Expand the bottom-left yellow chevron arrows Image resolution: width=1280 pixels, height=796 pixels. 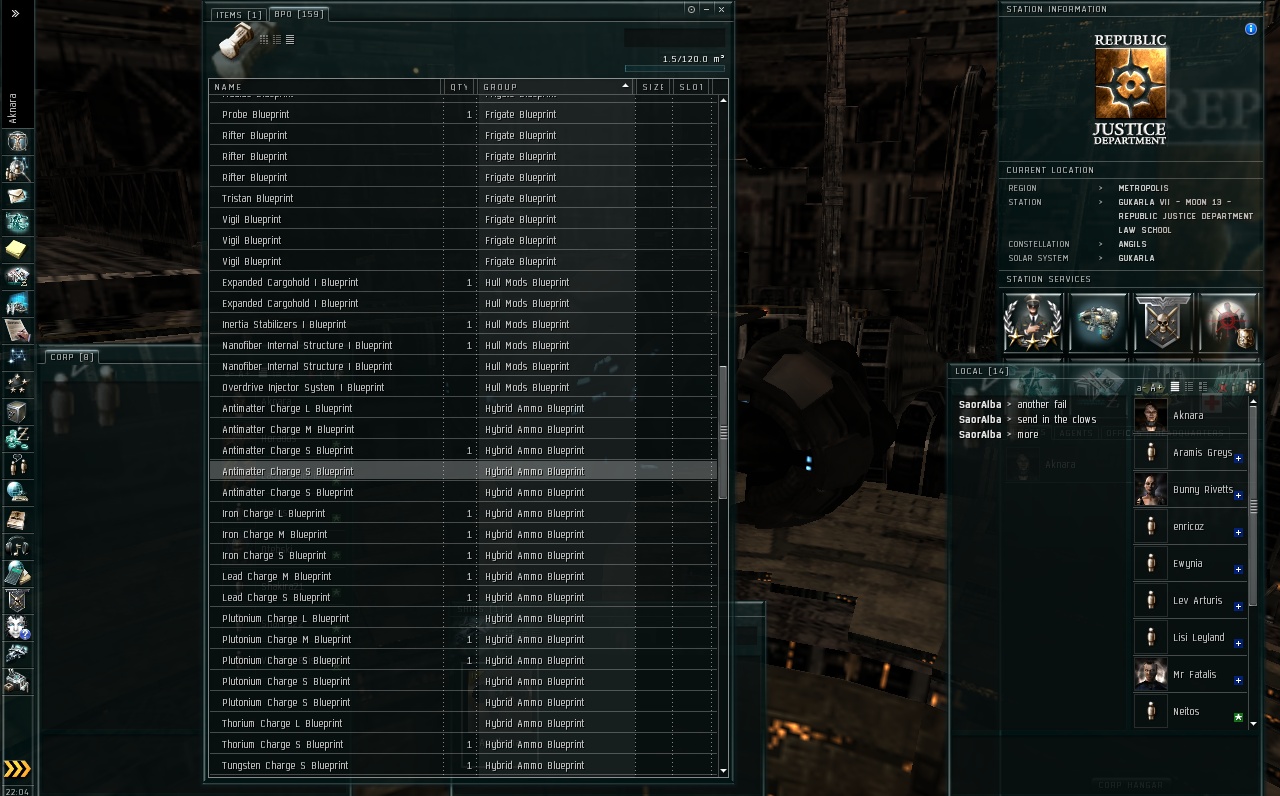pyautogui.click(x=17, y=769)
